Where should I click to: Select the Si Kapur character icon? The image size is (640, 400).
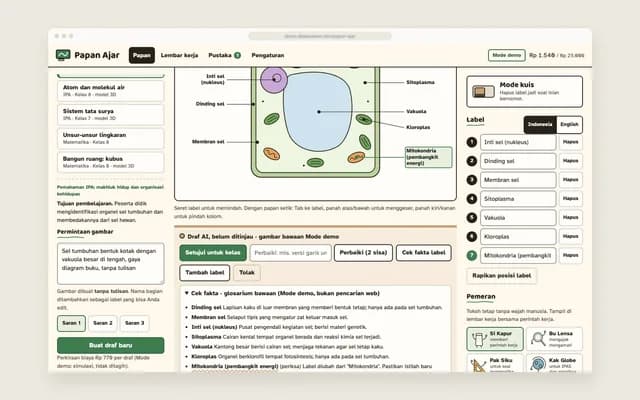coord(479,339)
